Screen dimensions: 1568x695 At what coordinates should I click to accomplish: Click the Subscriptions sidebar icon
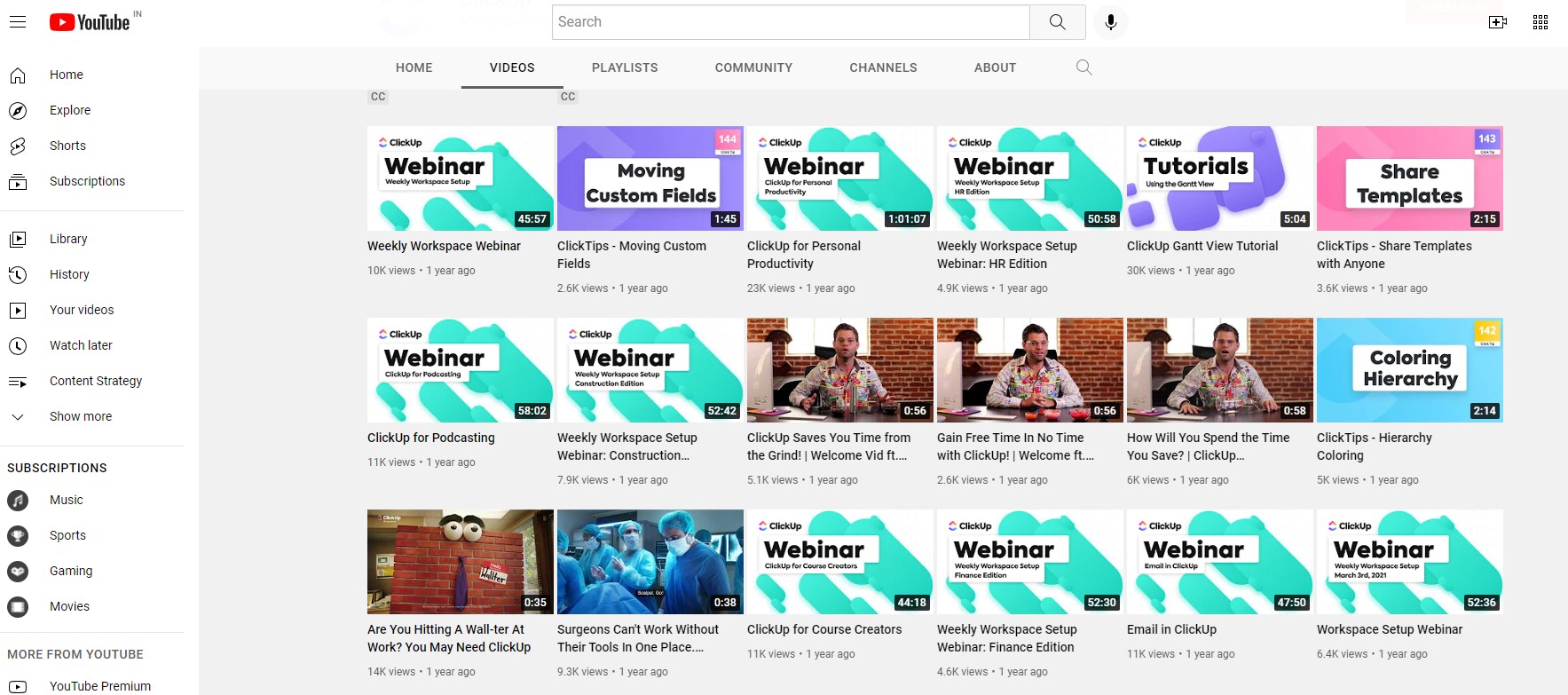pyautogui.click(x=18, y=182)
